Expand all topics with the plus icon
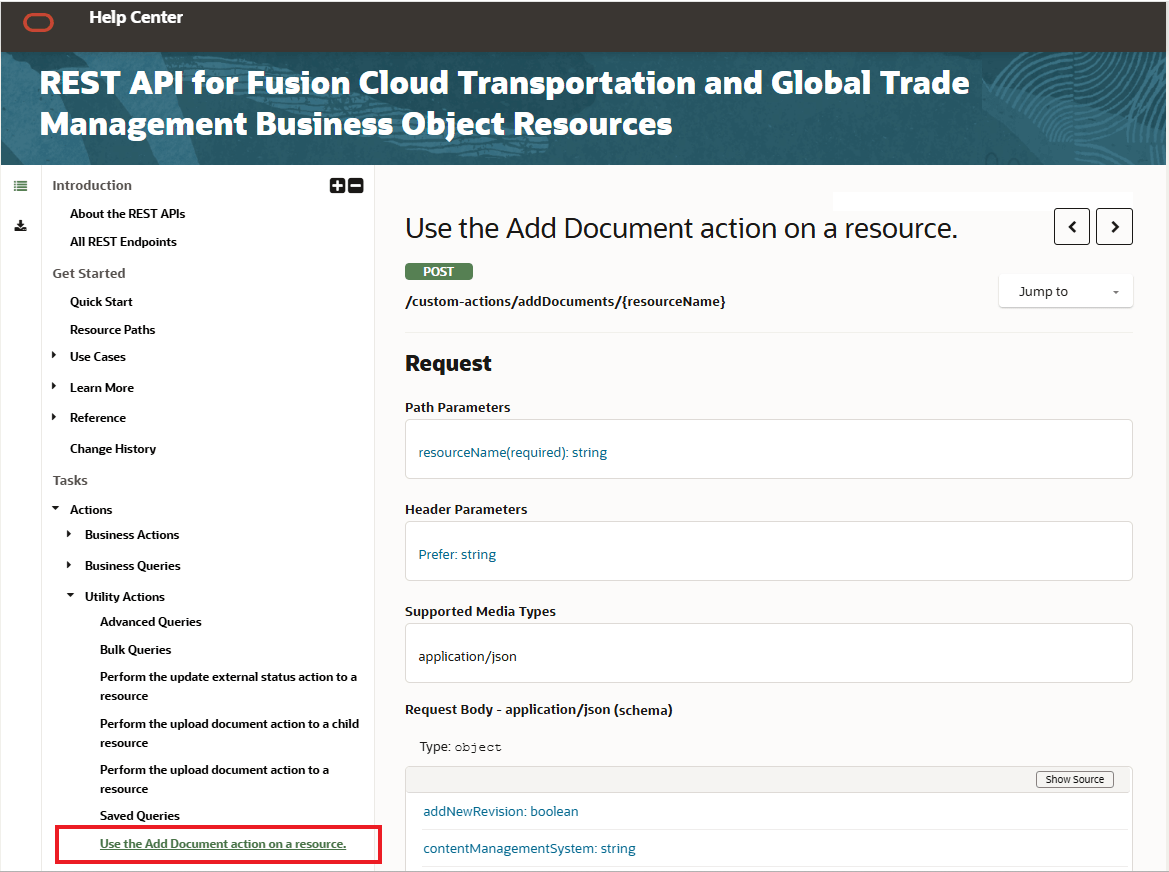Viewport: 1169px width, 872px height. [338, 186]
